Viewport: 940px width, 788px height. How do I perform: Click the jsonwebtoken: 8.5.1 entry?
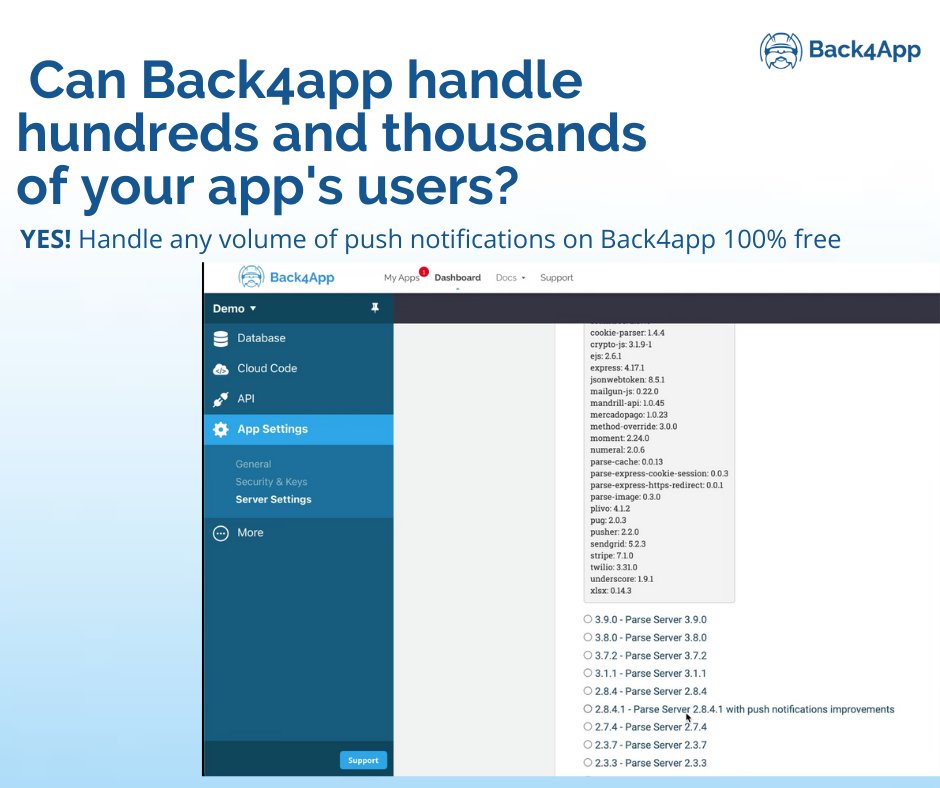pyautogui.click(x=627, y=380)
